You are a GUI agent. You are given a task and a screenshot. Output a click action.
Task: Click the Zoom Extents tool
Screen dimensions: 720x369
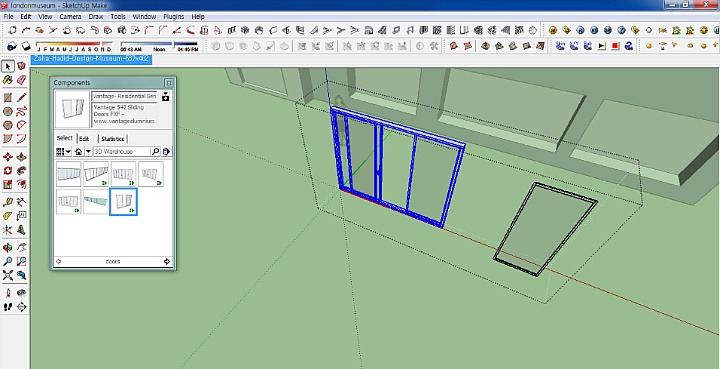click(8, 275)
